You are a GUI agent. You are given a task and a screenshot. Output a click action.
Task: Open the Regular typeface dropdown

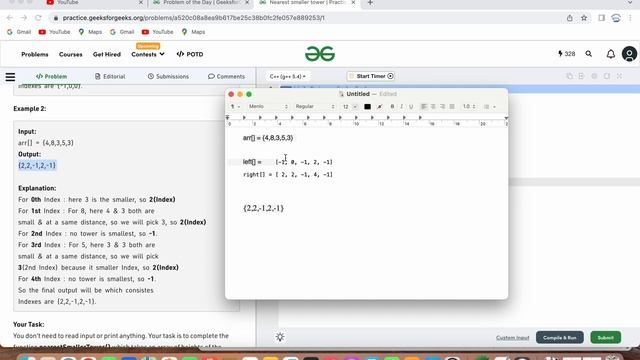pos(314,107)
